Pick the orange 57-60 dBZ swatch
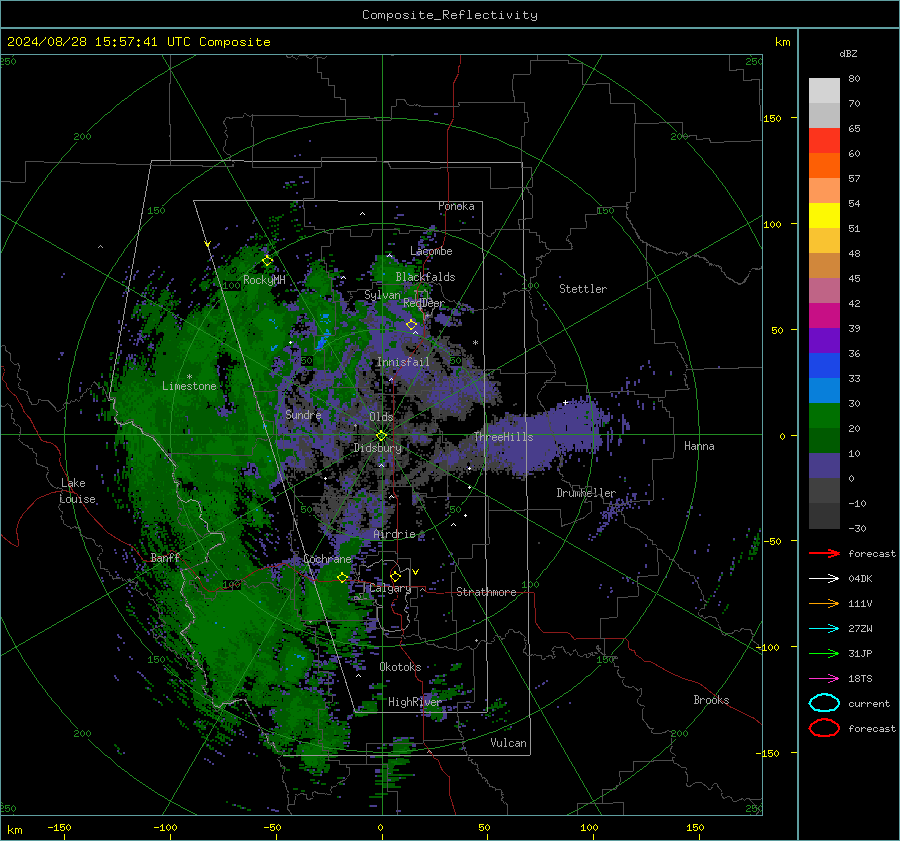Screen dimensions: 900x841 click(824, 165)
